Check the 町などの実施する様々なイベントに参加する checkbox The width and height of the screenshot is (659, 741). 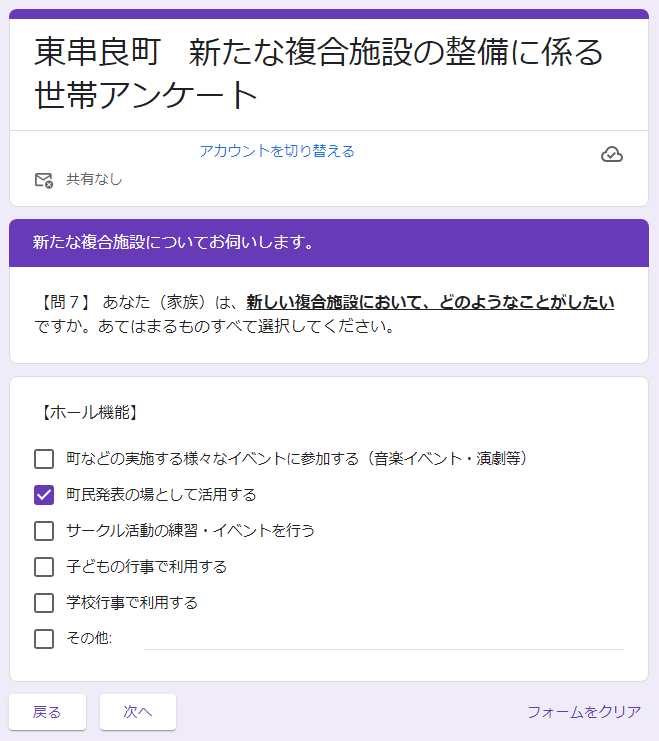point(44,459)
